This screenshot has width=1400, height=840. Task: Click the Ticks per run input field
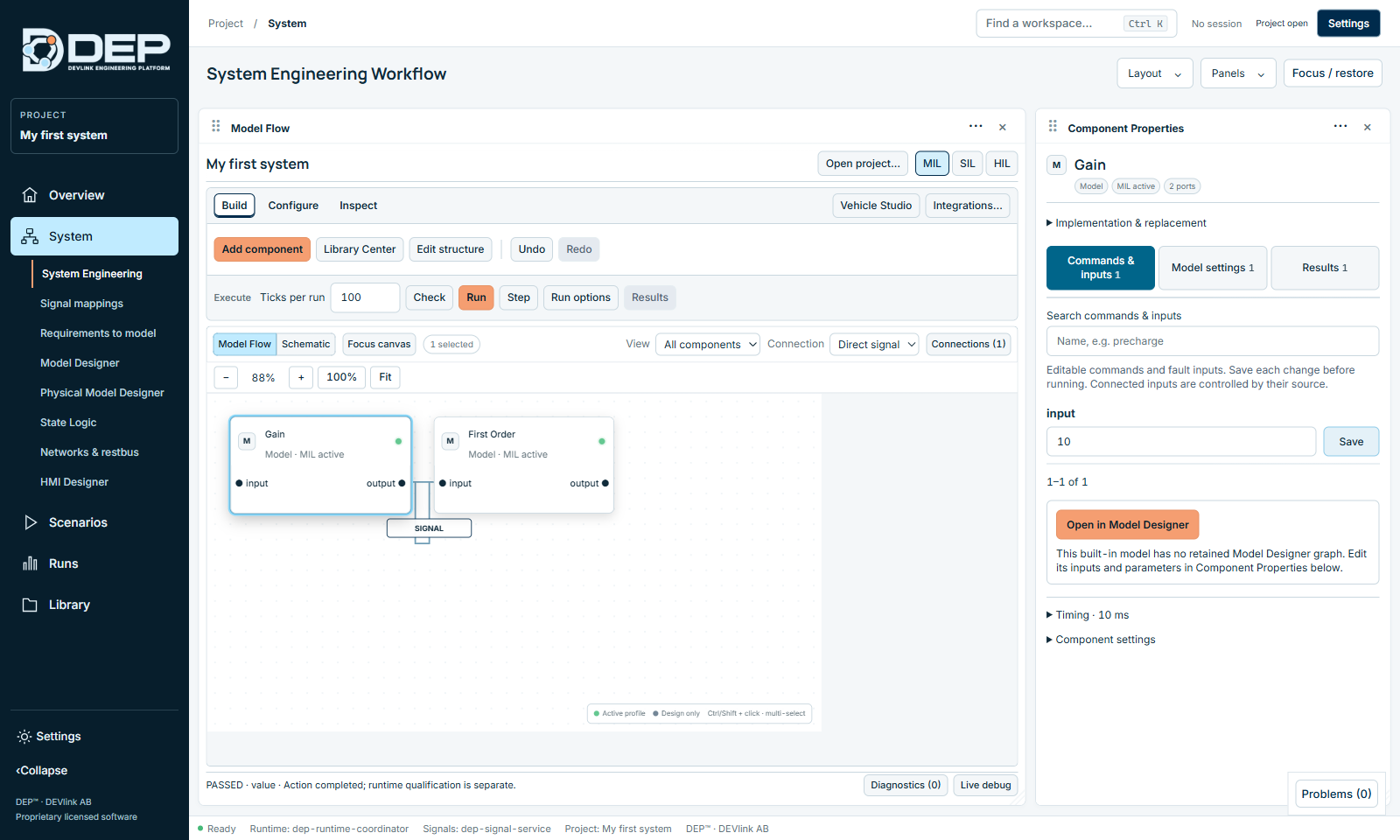point(365,297)
